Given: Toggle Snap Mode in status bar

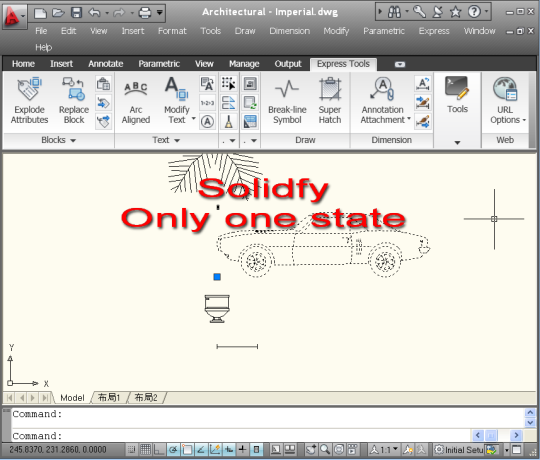Looking at the screenshot, I should (131, 449).
